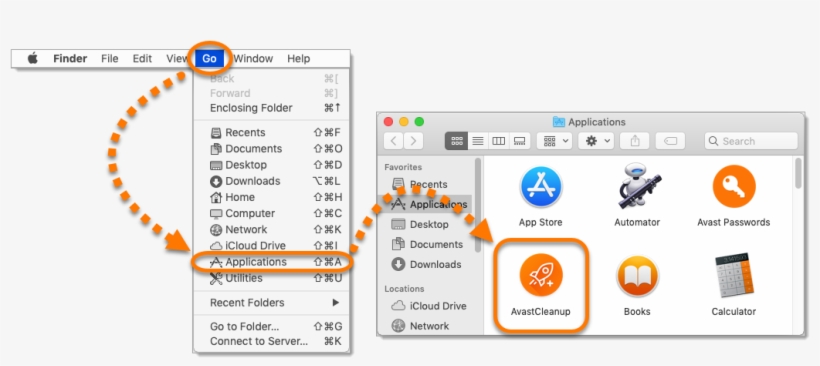820x366 pixels.
Task: Open the group-by arrange dropdown
Action: [x=554, y=141]
